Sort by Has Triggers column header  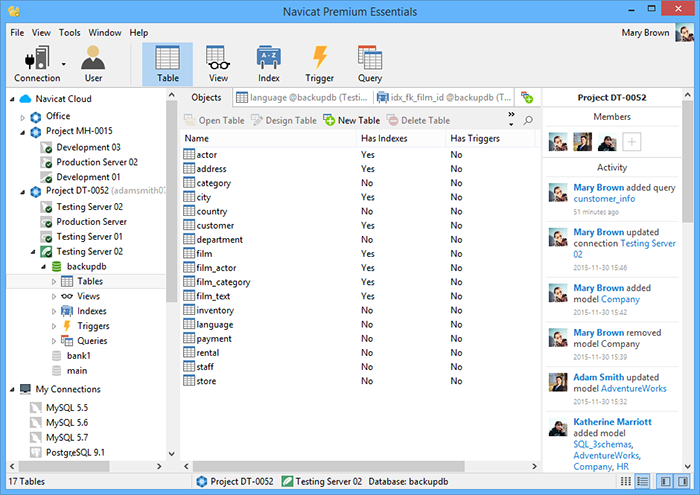(x=490, y=138)
